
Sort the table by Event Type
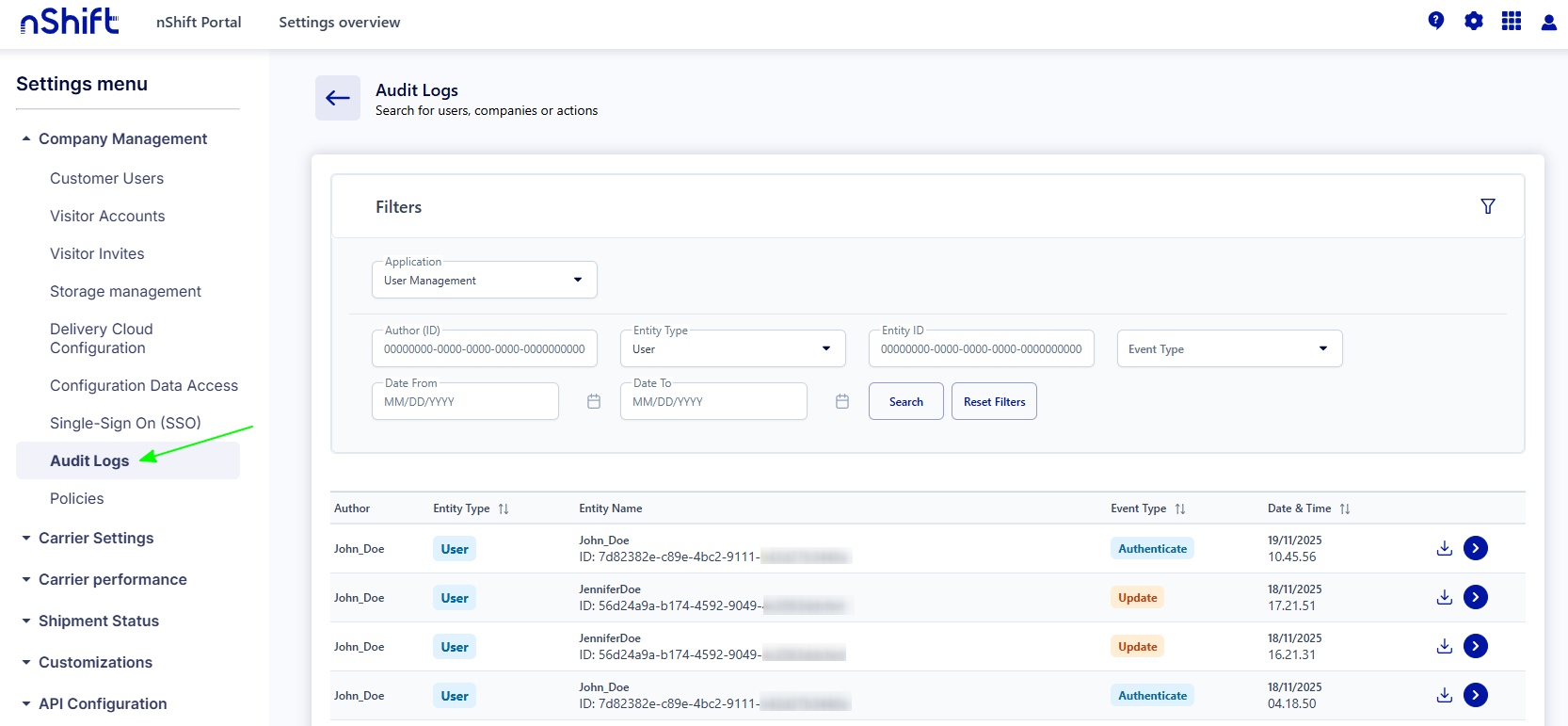(x=1180, y=508)
